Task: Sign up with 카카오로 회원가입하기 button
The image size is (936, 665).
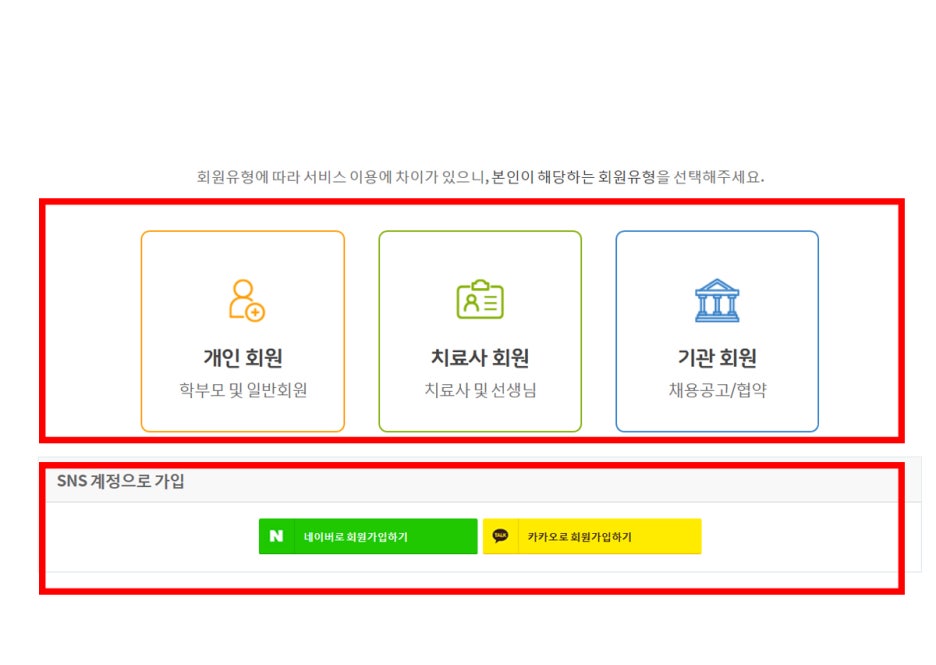Action: (x=592, y=536)
